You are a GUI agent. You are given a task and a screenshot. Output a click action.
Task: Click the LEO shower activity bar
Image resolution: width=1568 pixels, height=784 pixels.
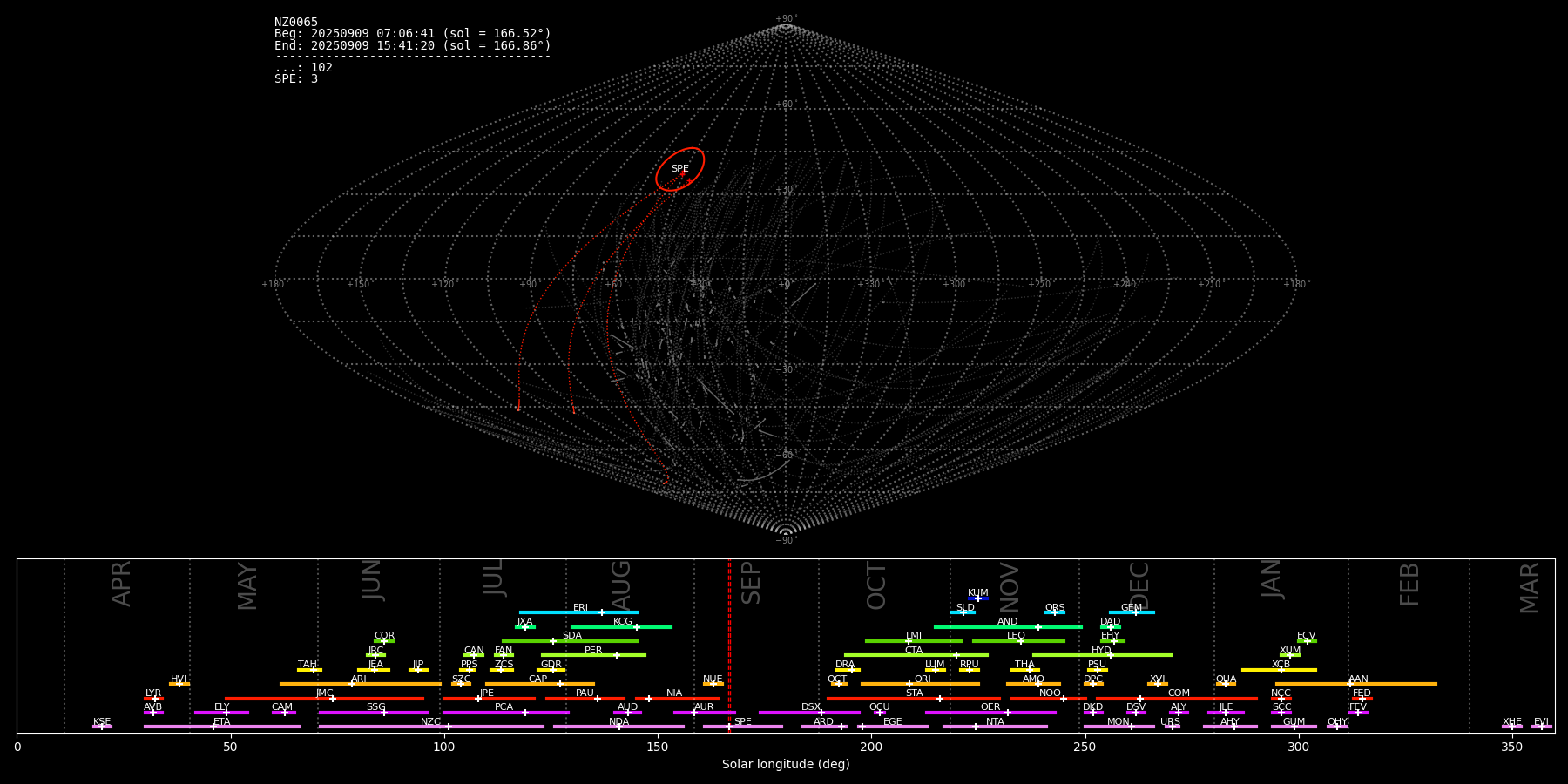point(1018,641)
